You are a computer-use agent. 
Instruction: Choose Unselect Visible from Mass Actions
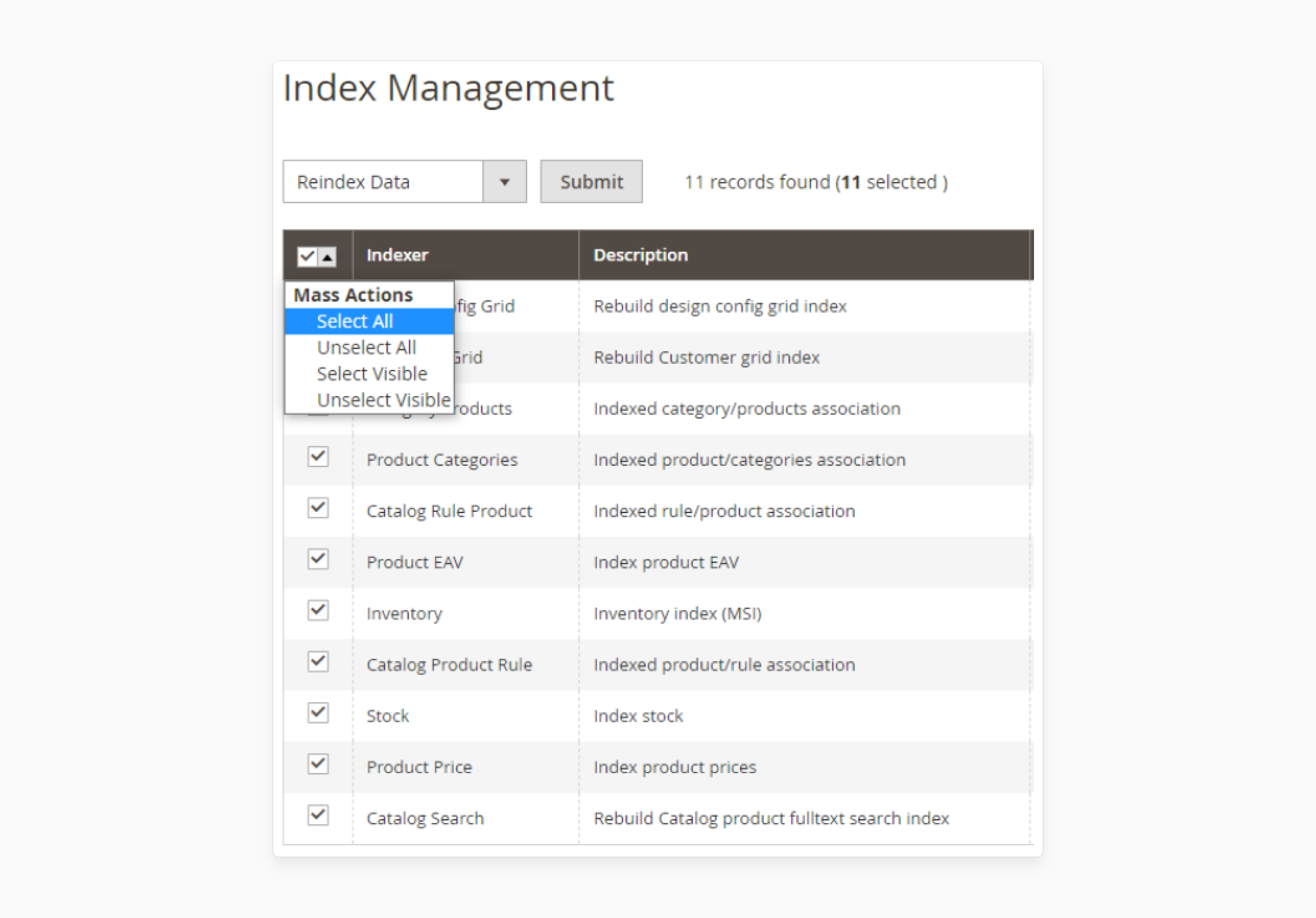click(x=370, y=400)
